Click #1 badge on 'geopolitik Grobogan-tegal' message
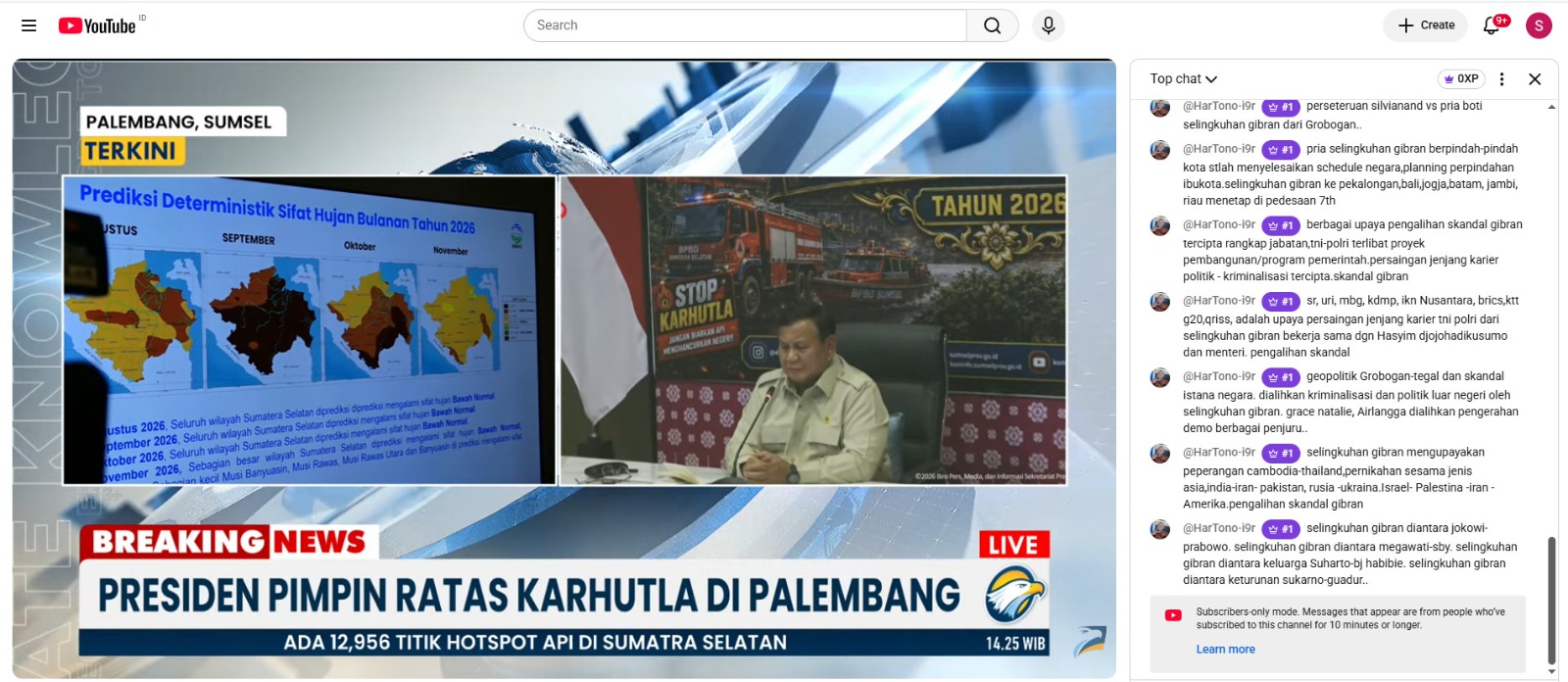 (x=1281, y=377)
